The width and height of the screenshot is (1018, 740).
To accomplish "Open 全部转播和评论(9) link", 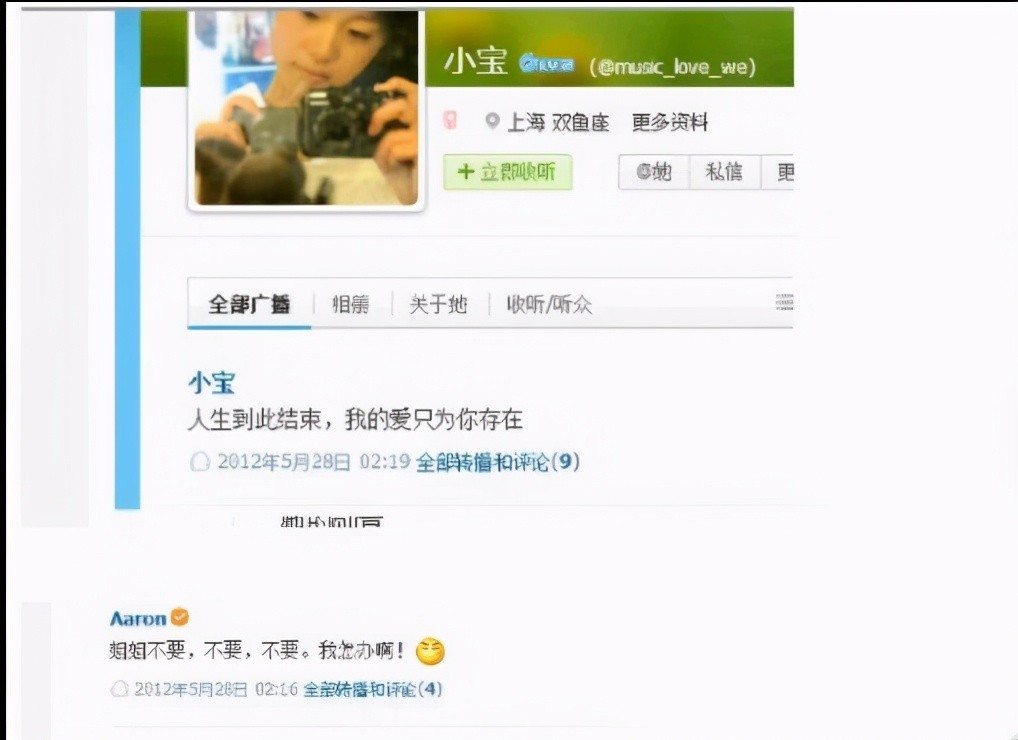I will 498,462.
